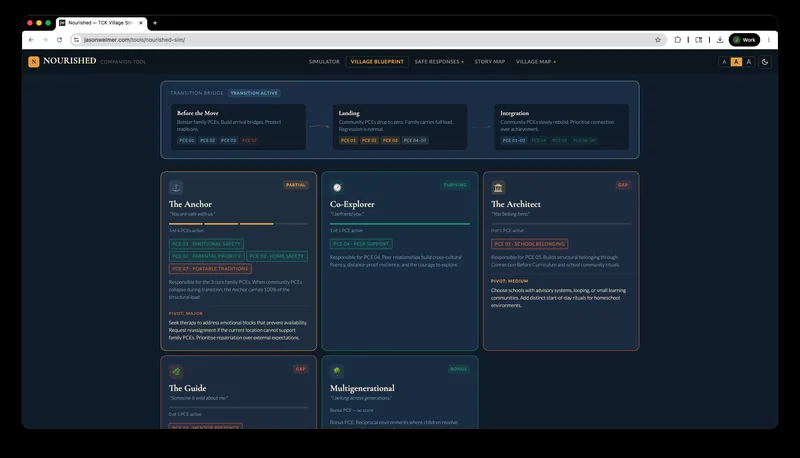Select the large text size A
The image size is (800, 458).
click(x=749, y=62)
